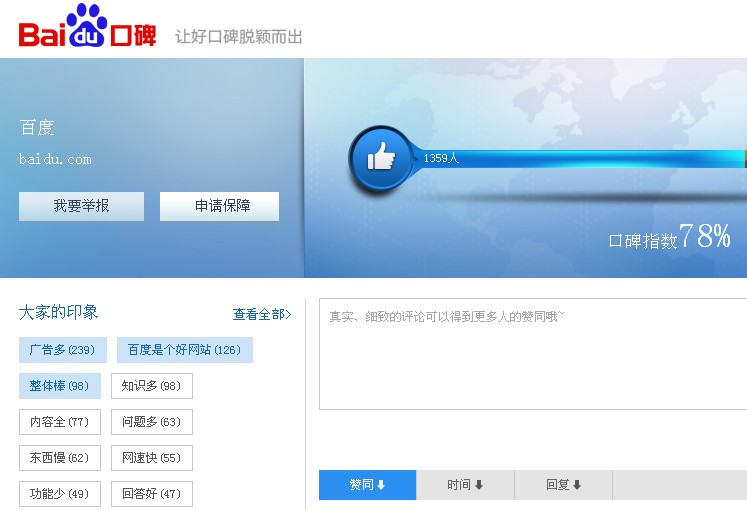Click the 我要举报 button
Viewport: 747px width, 510px height.
click(x=81, y=206)
